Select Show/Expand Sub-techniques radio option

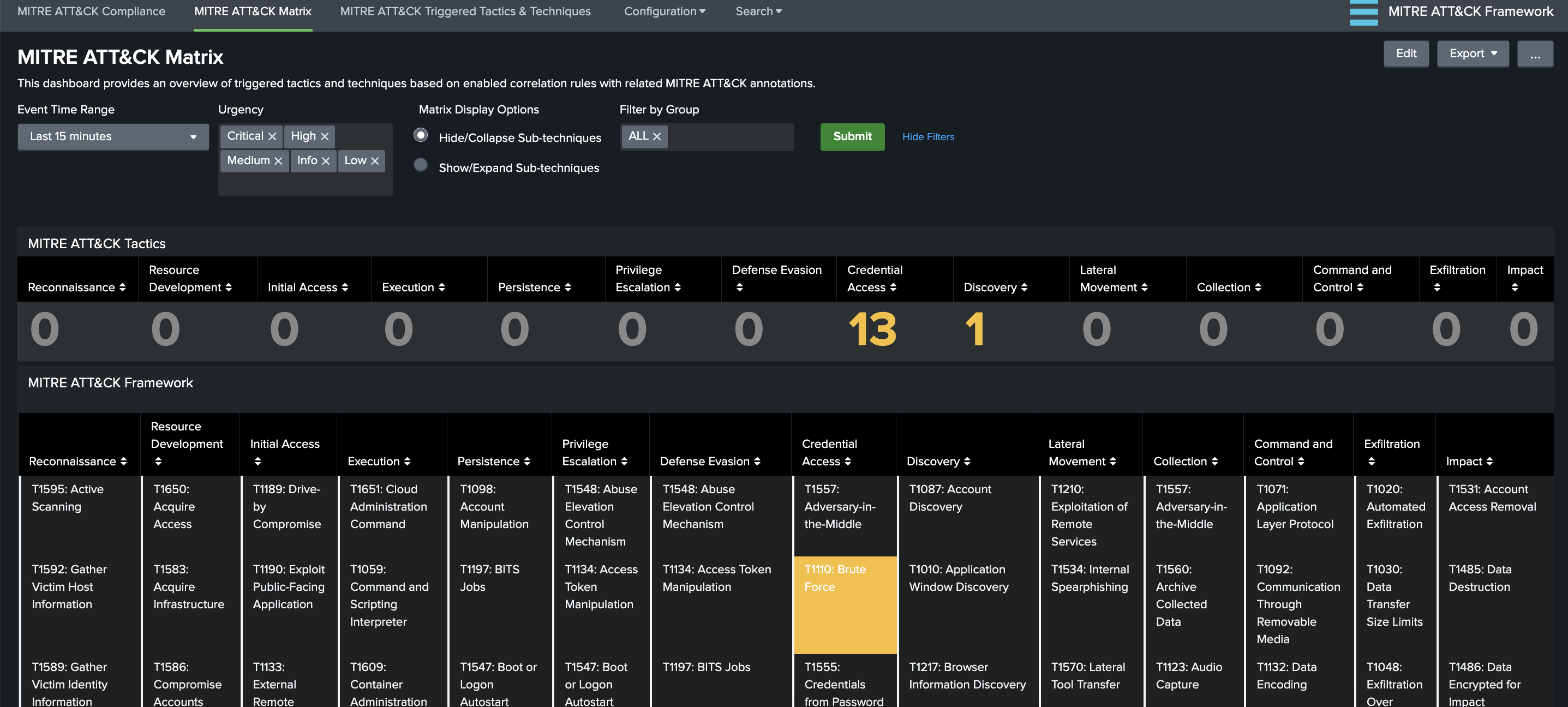click(420, 165)
